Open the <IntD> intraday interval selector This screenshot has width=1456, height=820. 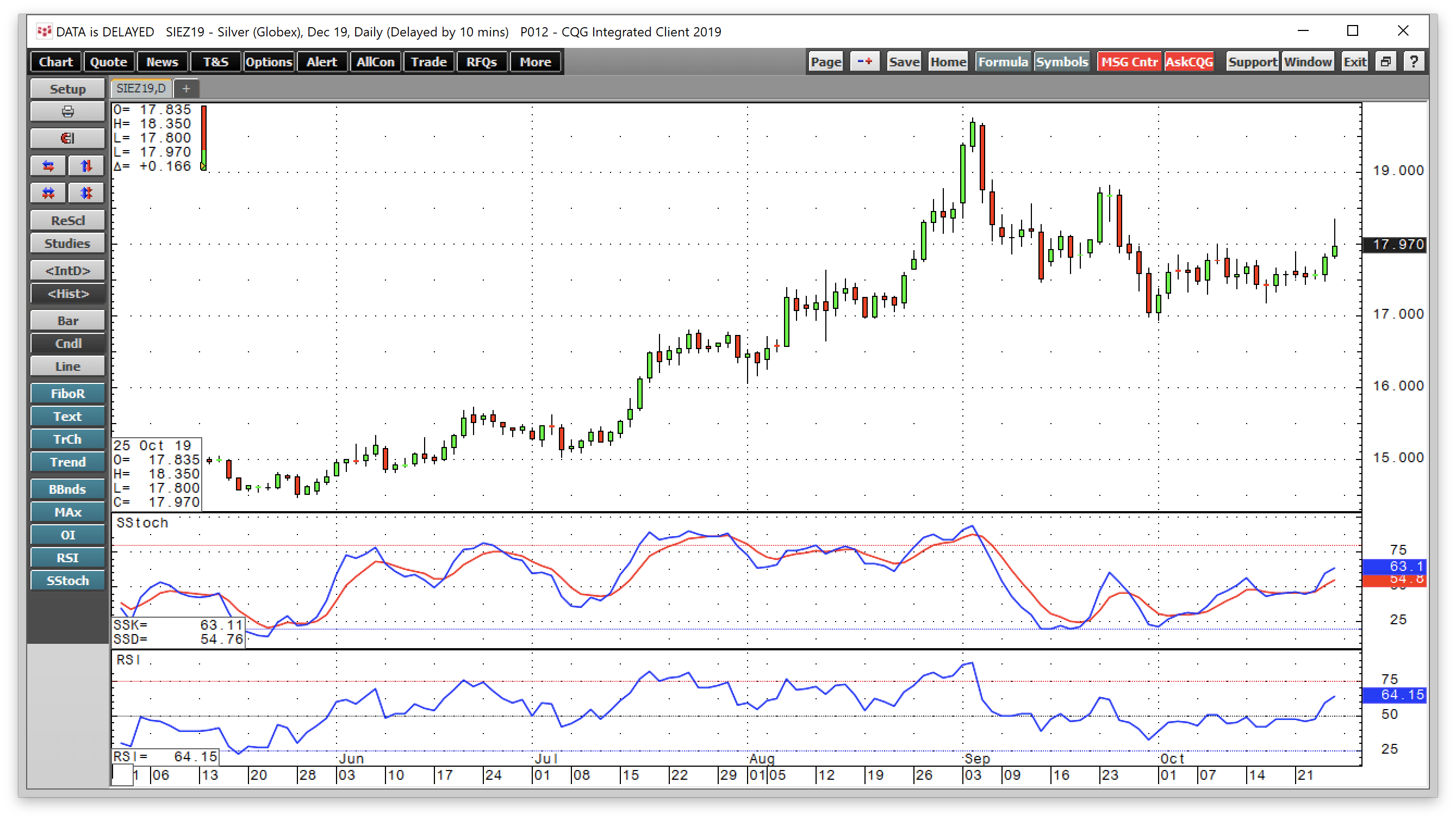tap(67, 270)
